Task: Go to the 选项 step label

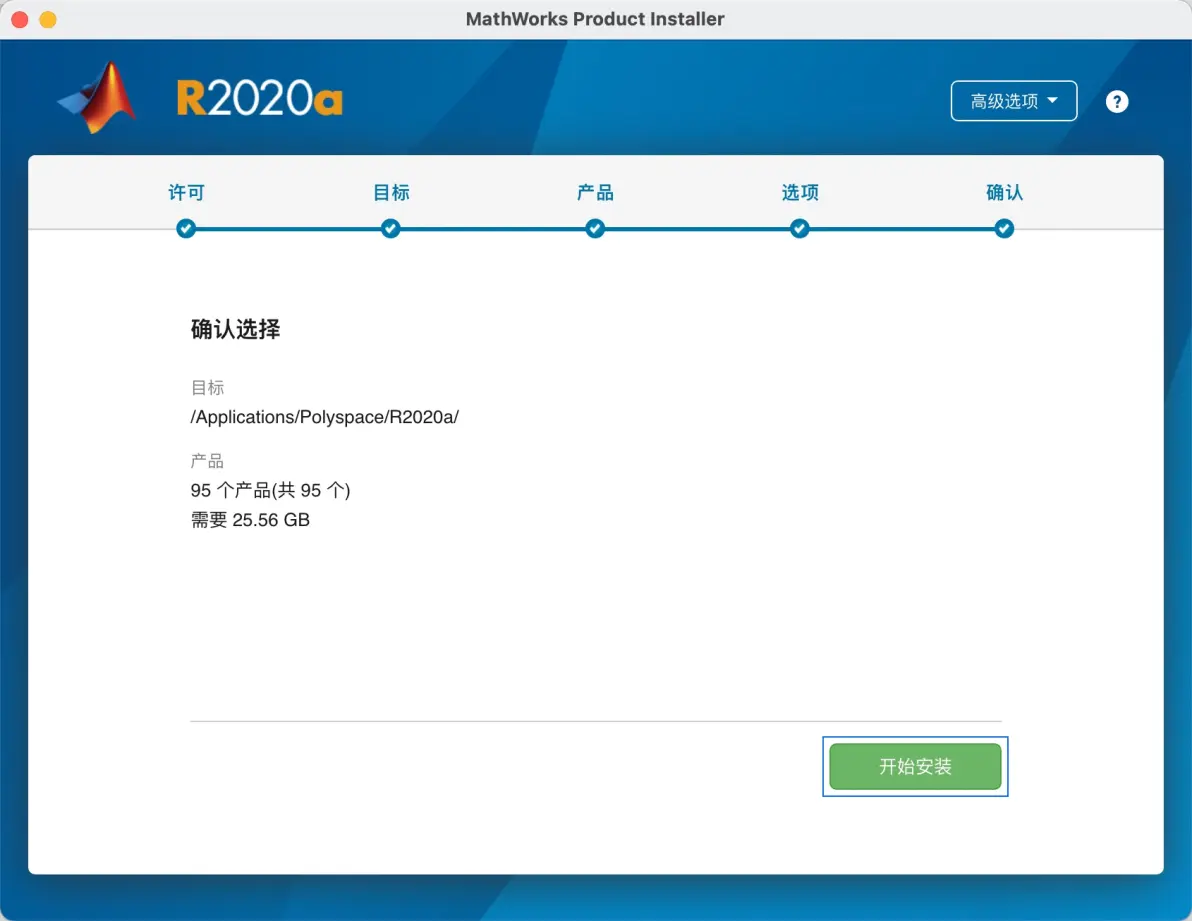Action: pyautogui.click(x=800, y=192)
